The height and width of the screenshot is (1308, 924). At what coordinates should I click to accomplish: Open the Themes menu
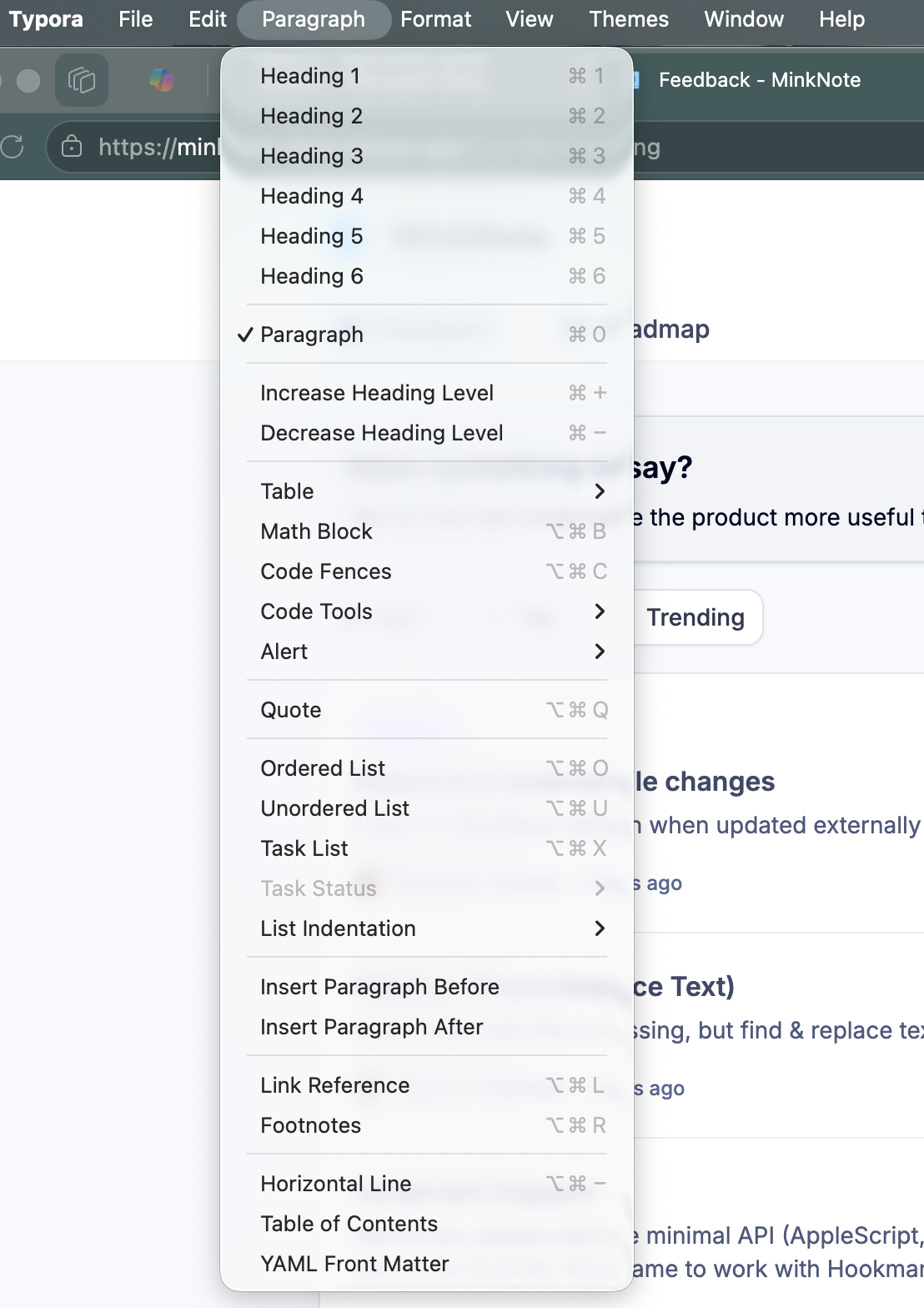tap(629, 19)
